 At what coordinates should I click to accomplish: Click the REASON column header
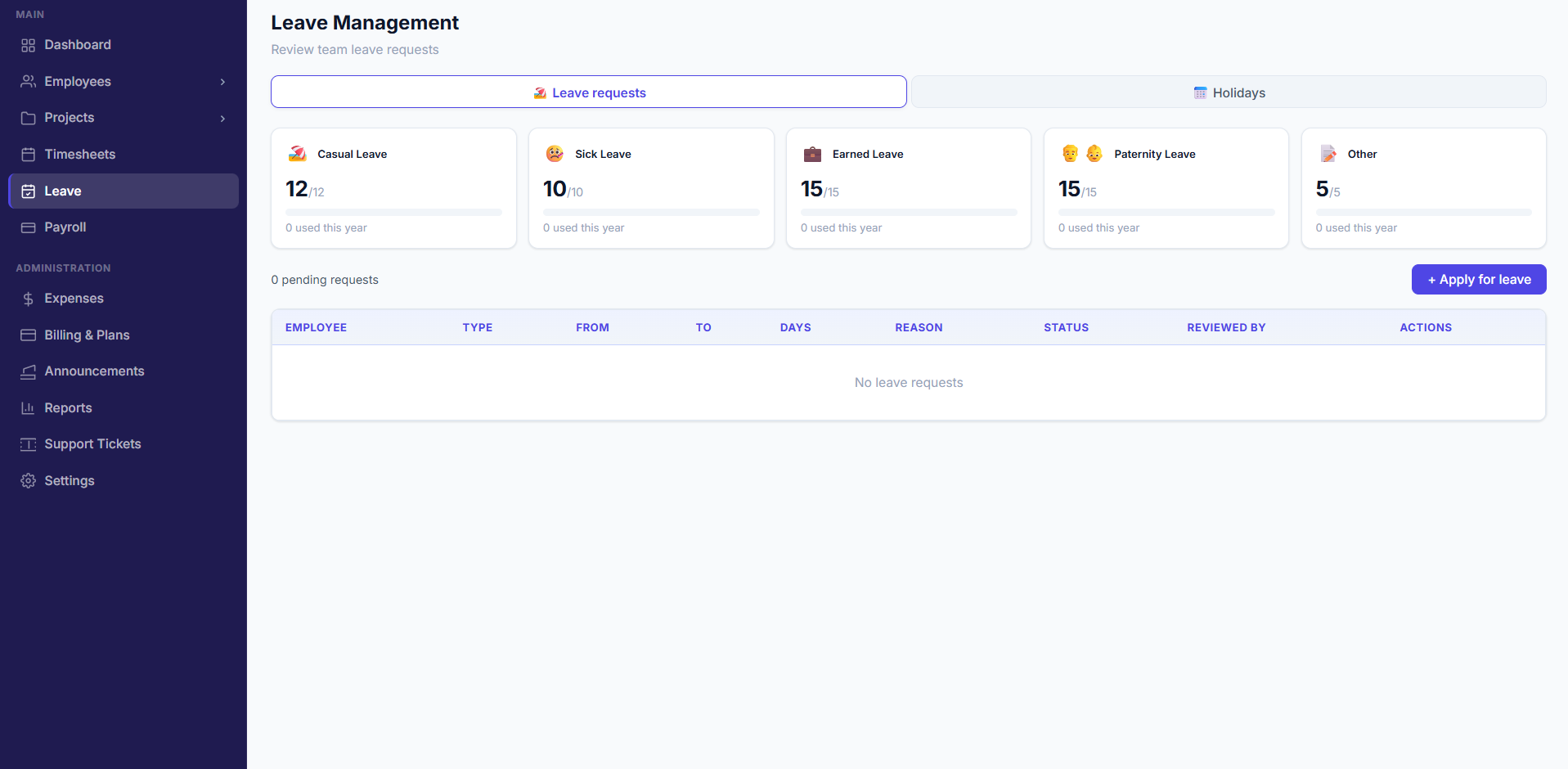[919, 327]
